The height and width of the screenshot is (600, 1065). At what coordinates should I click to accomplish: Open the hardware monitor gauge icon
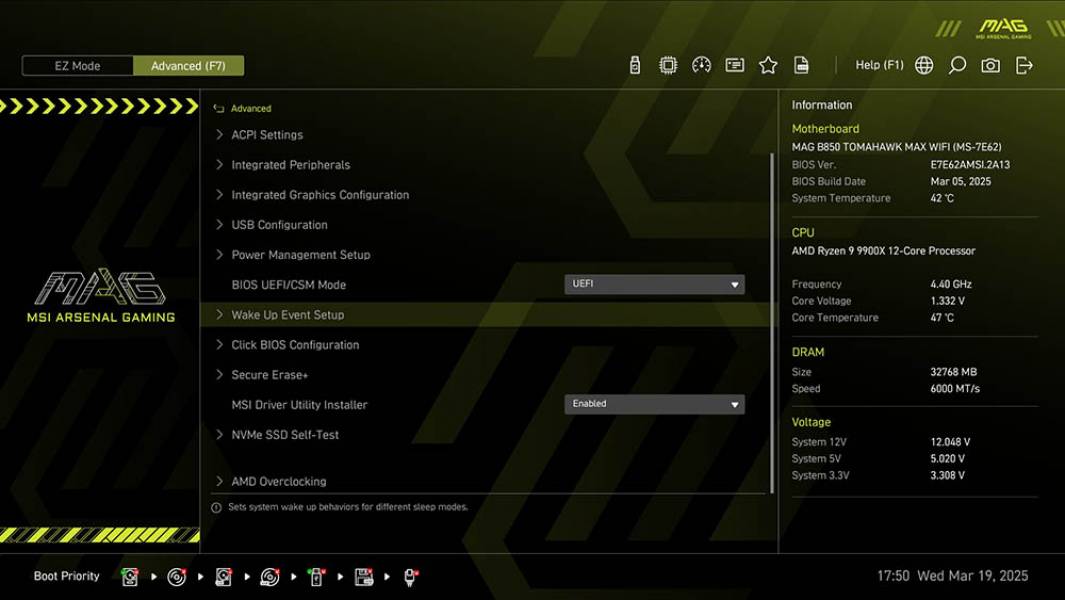701,65
